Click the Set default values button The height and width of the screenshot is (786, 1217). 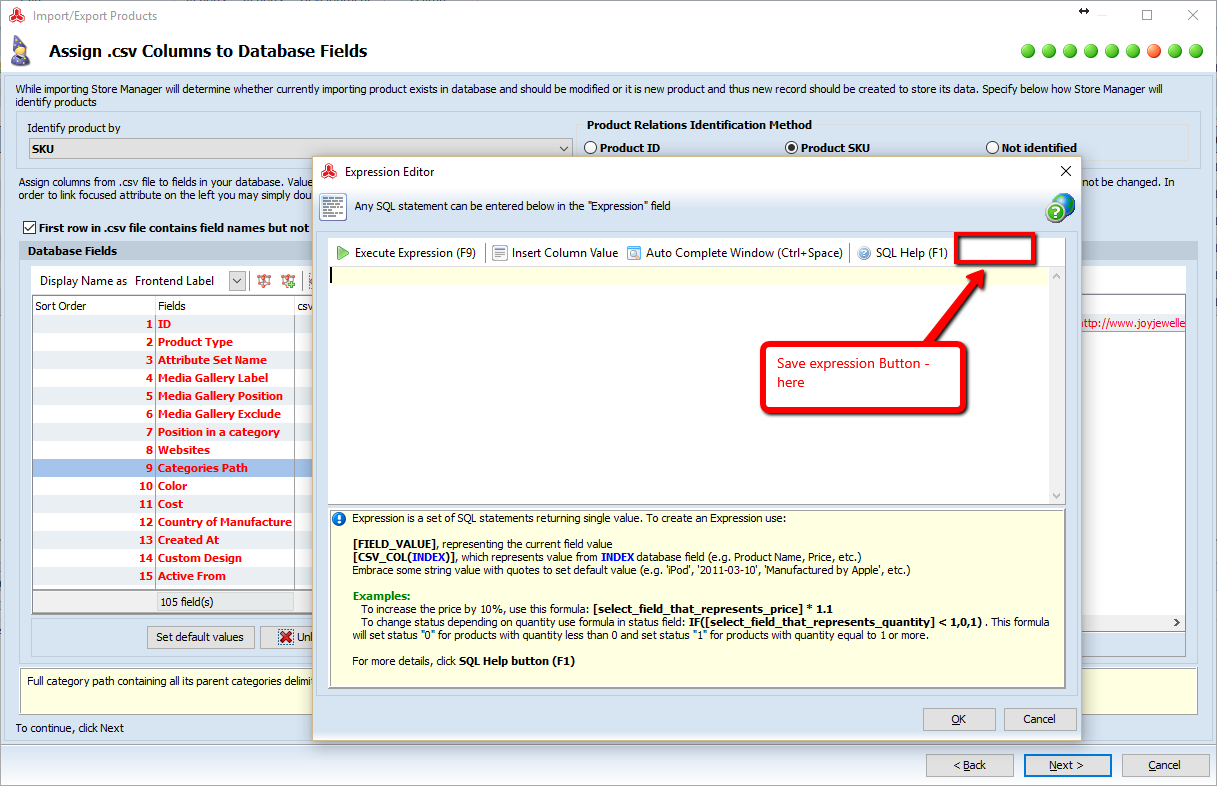point(199,637)
